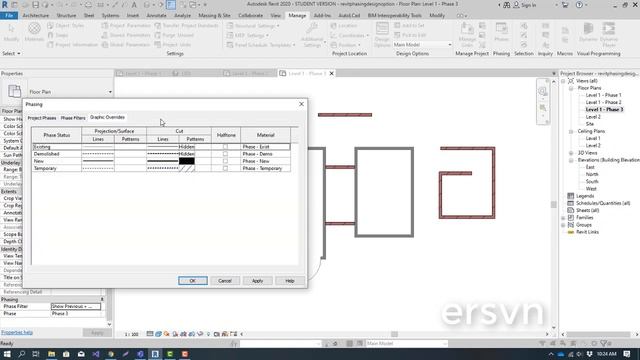The height and width of the screenshot is (360, 640).
Task: Open File Explorer from the taskbar
Action: 51,354
